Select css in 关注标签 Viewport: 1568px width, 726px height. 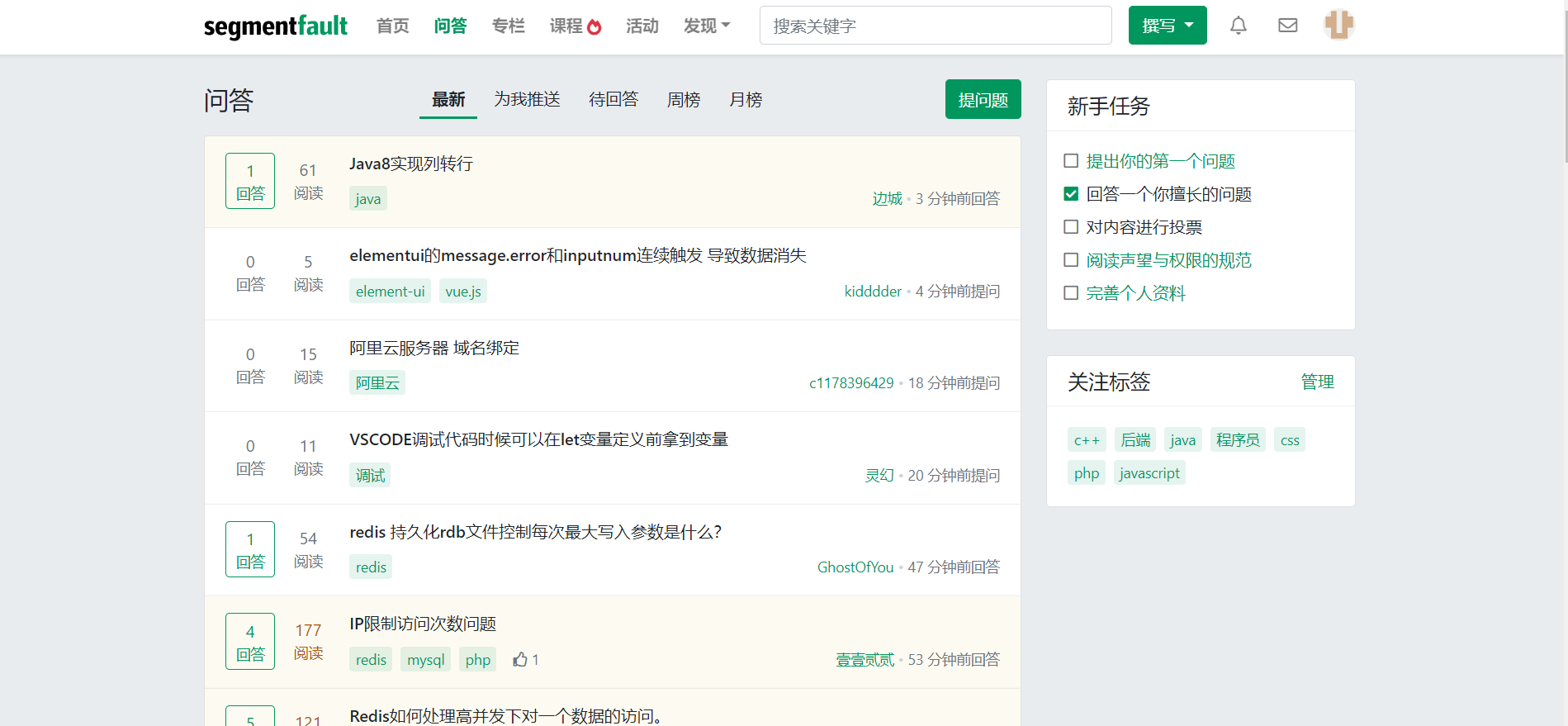[1290, 440]
